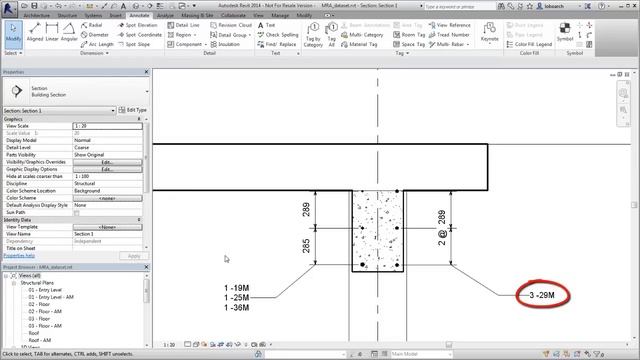Viewport: 640px width, 360px height.
Task: Start the Detail Line tool
Action: (x=183, y=25)
